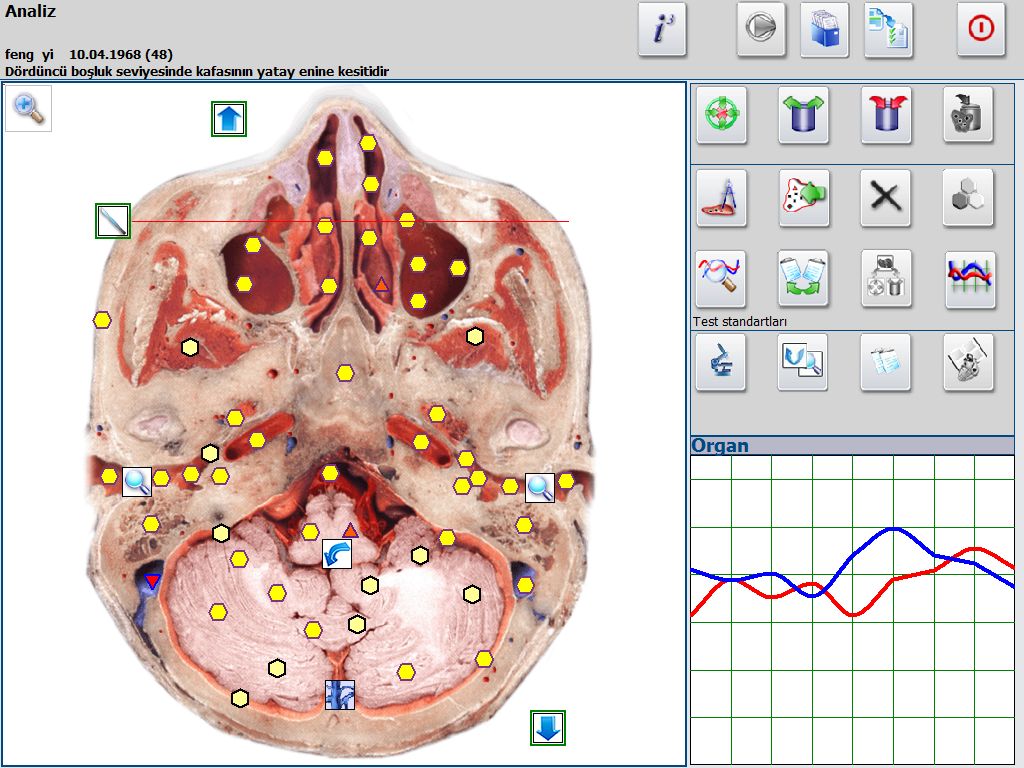Click the compass measurement tool icon
The height and width of the screenshot is (768, 1024).
coord(721,197)
